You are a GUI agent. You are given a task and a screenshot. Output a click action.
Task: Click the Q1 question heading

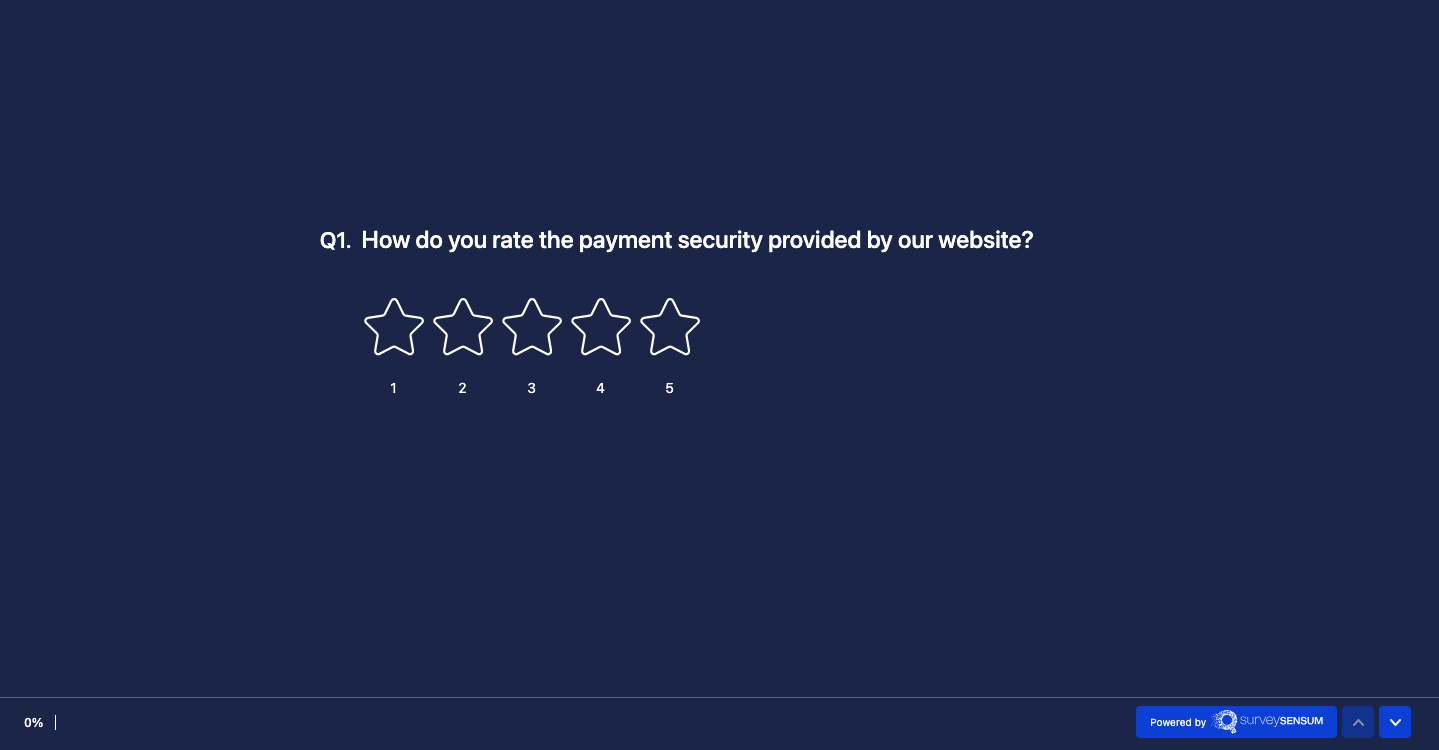335,240
